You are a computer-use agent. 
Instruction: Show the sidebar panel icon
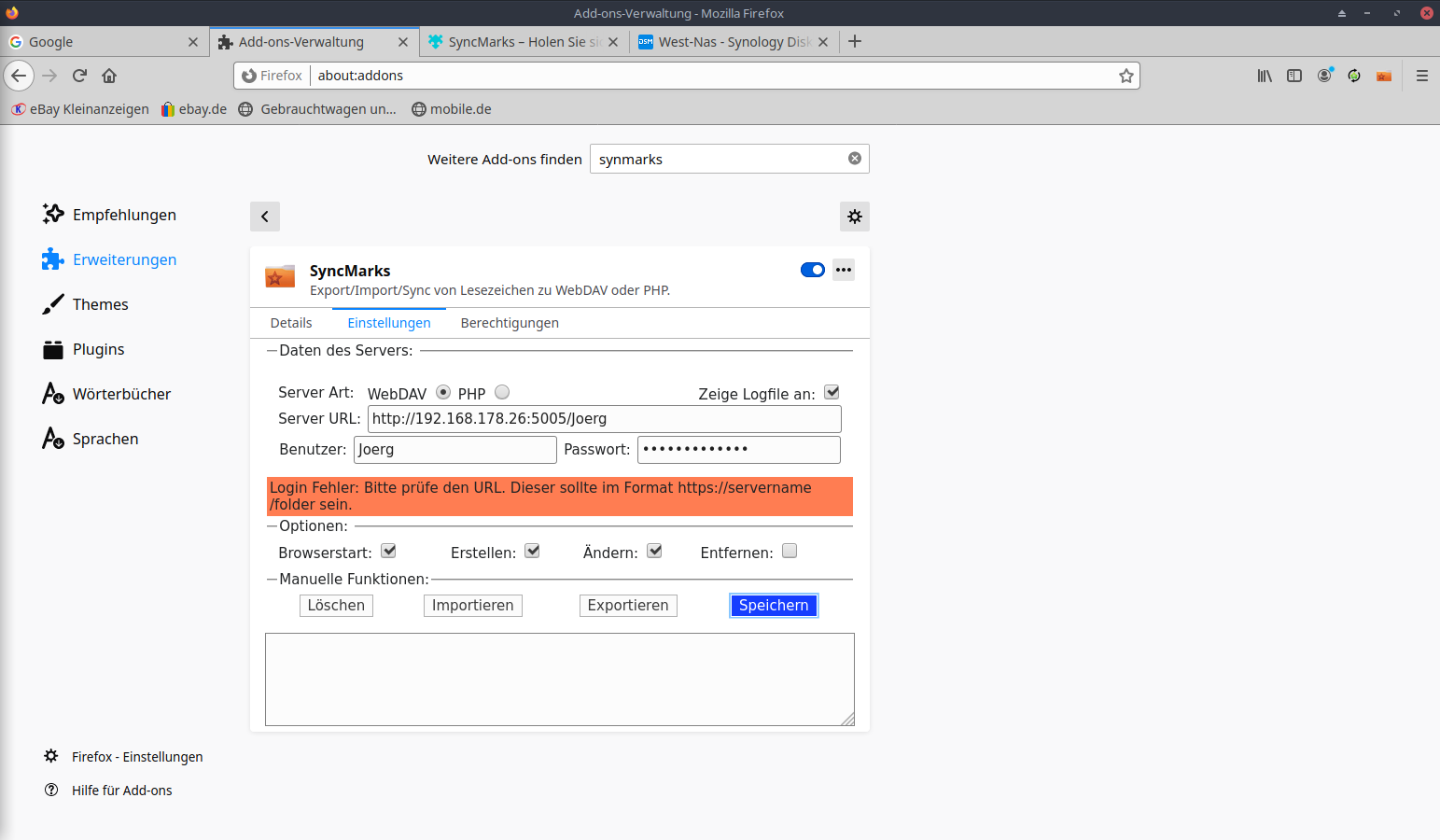(1294, 76)
